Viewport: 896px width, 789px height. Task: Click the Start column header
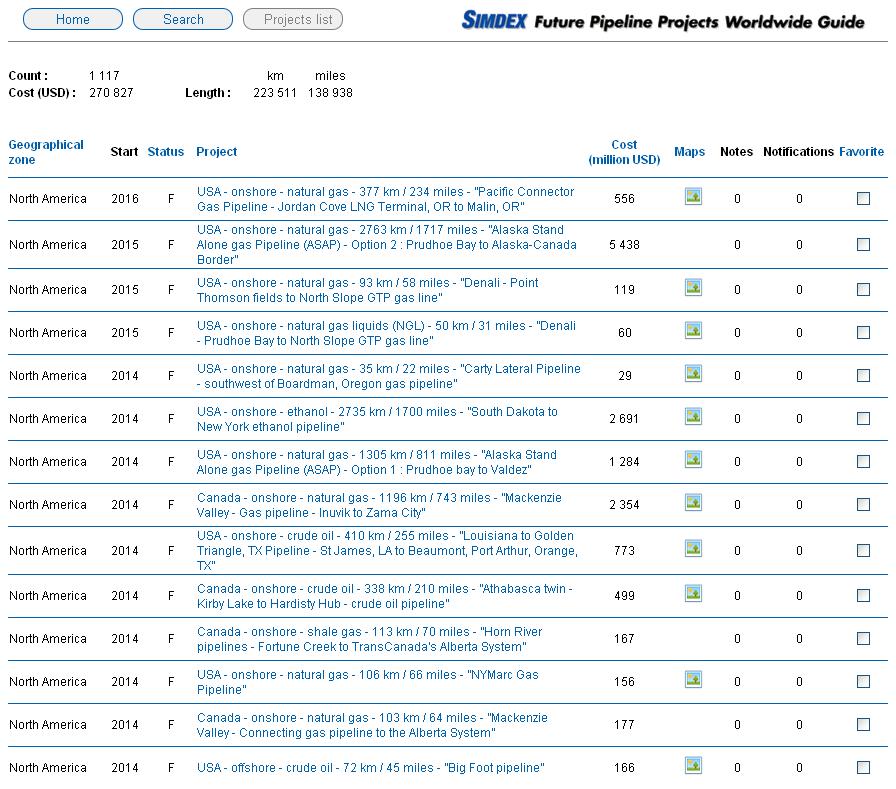[x=124, y=152]
